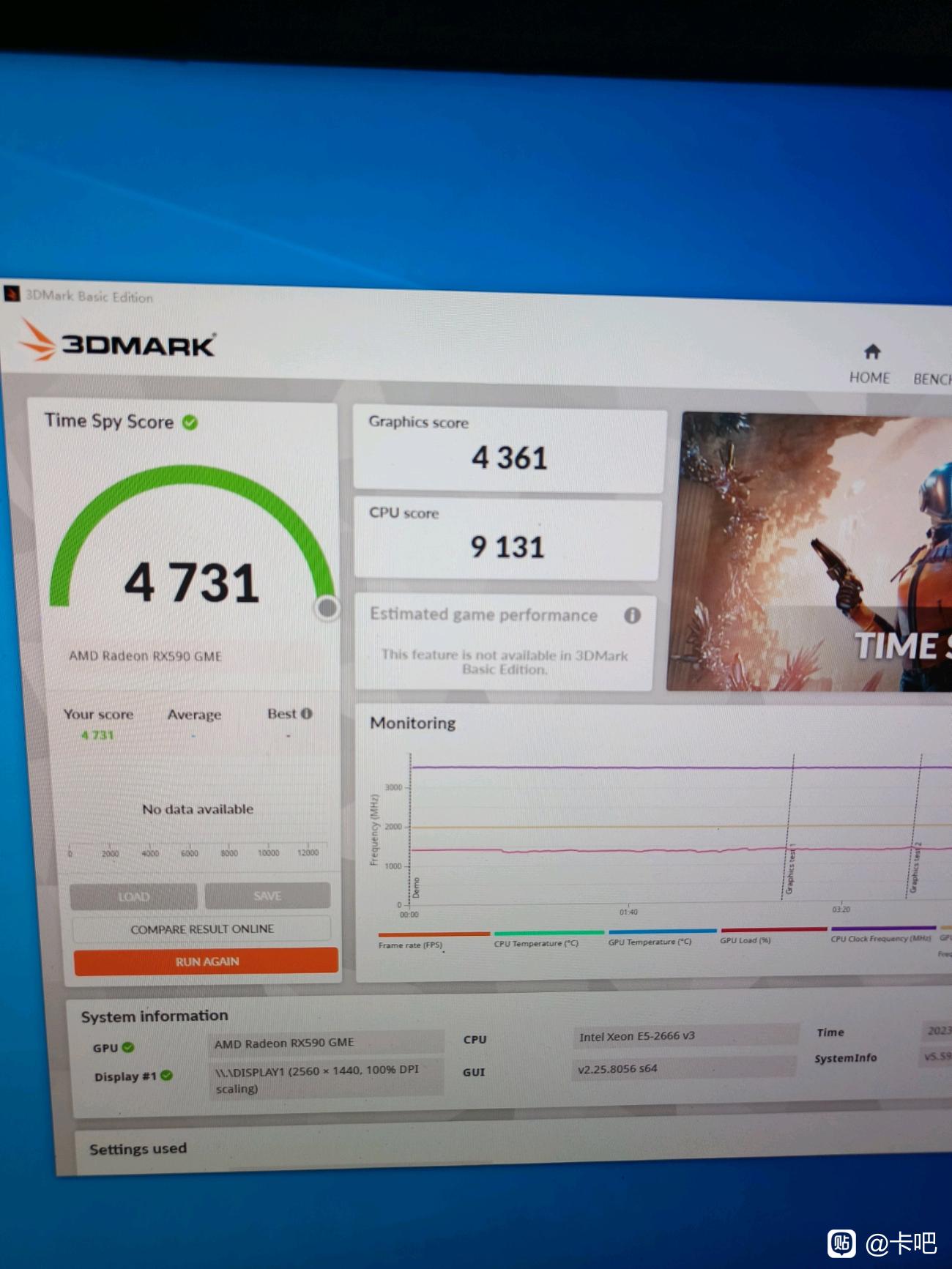
Task: Click the Settings used section heading
Action: pos(138,1148)
